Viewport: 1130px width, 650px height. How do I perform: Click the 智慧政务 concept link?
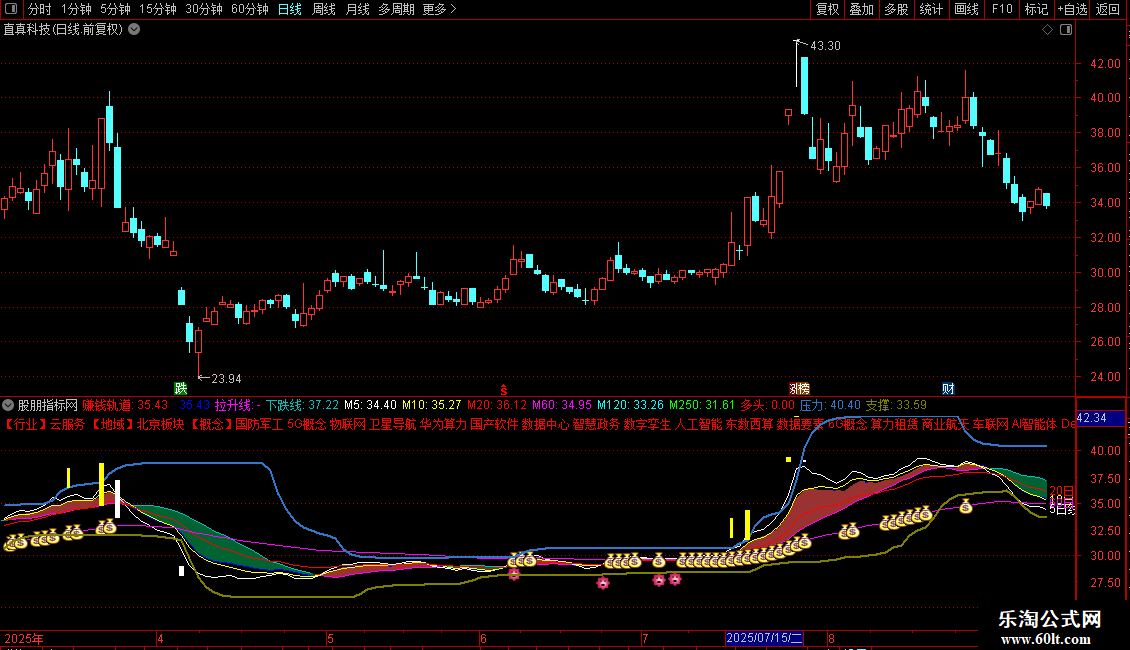pyautogui.click(x=596, y=424)
